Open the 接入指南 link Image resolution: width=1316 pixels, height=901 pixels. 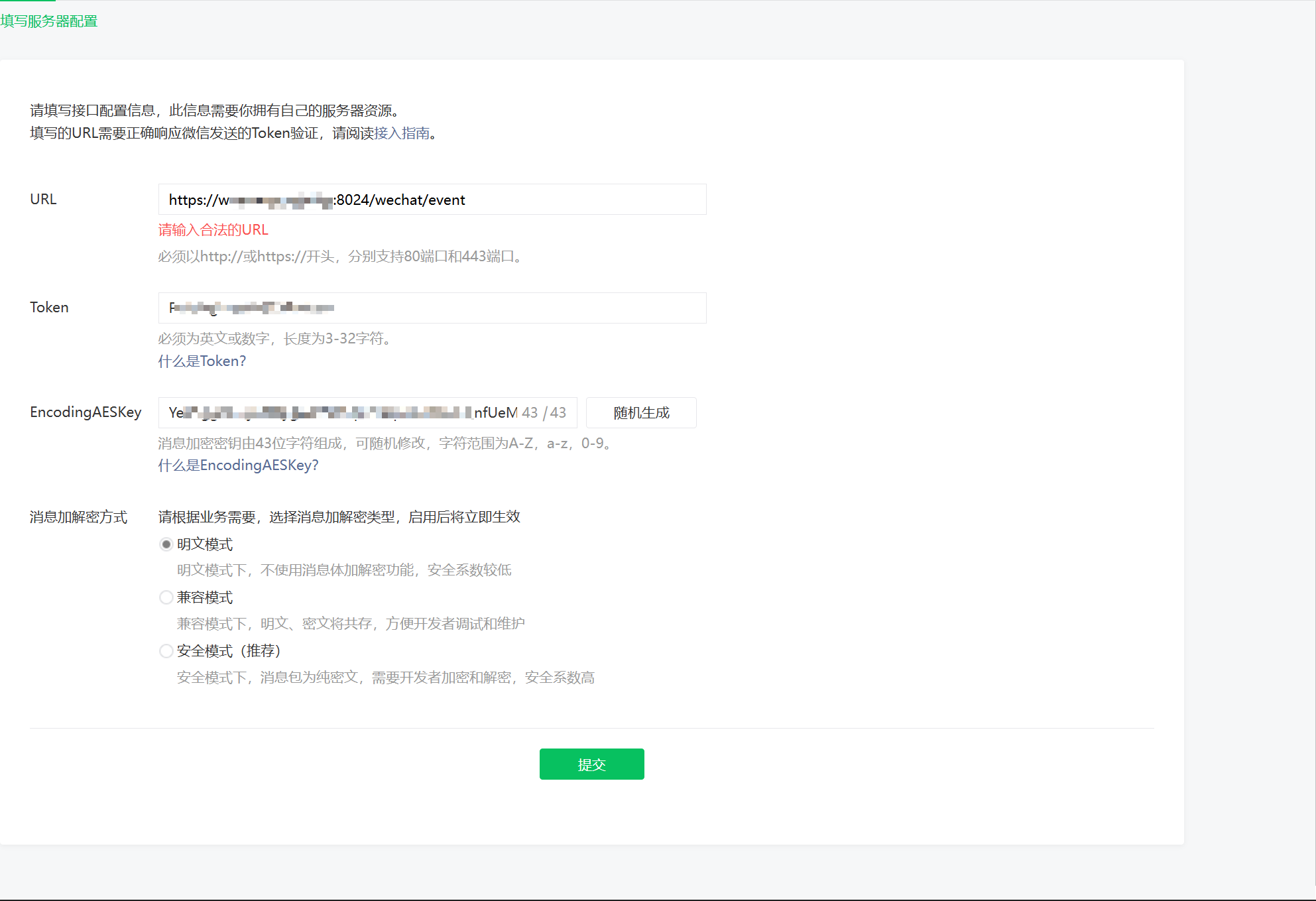402,133
